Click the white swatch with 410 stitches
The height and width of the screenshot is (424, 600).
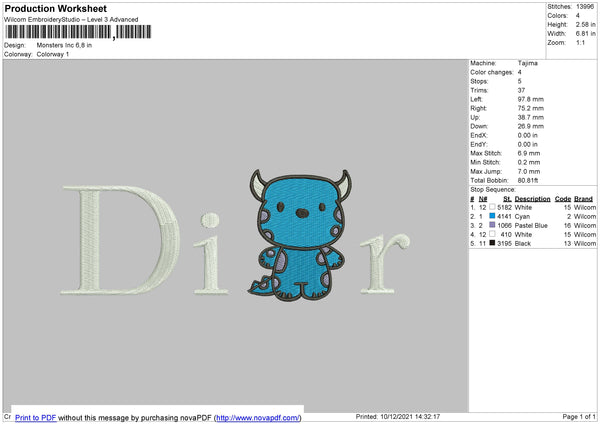click(x=492, y=234)
